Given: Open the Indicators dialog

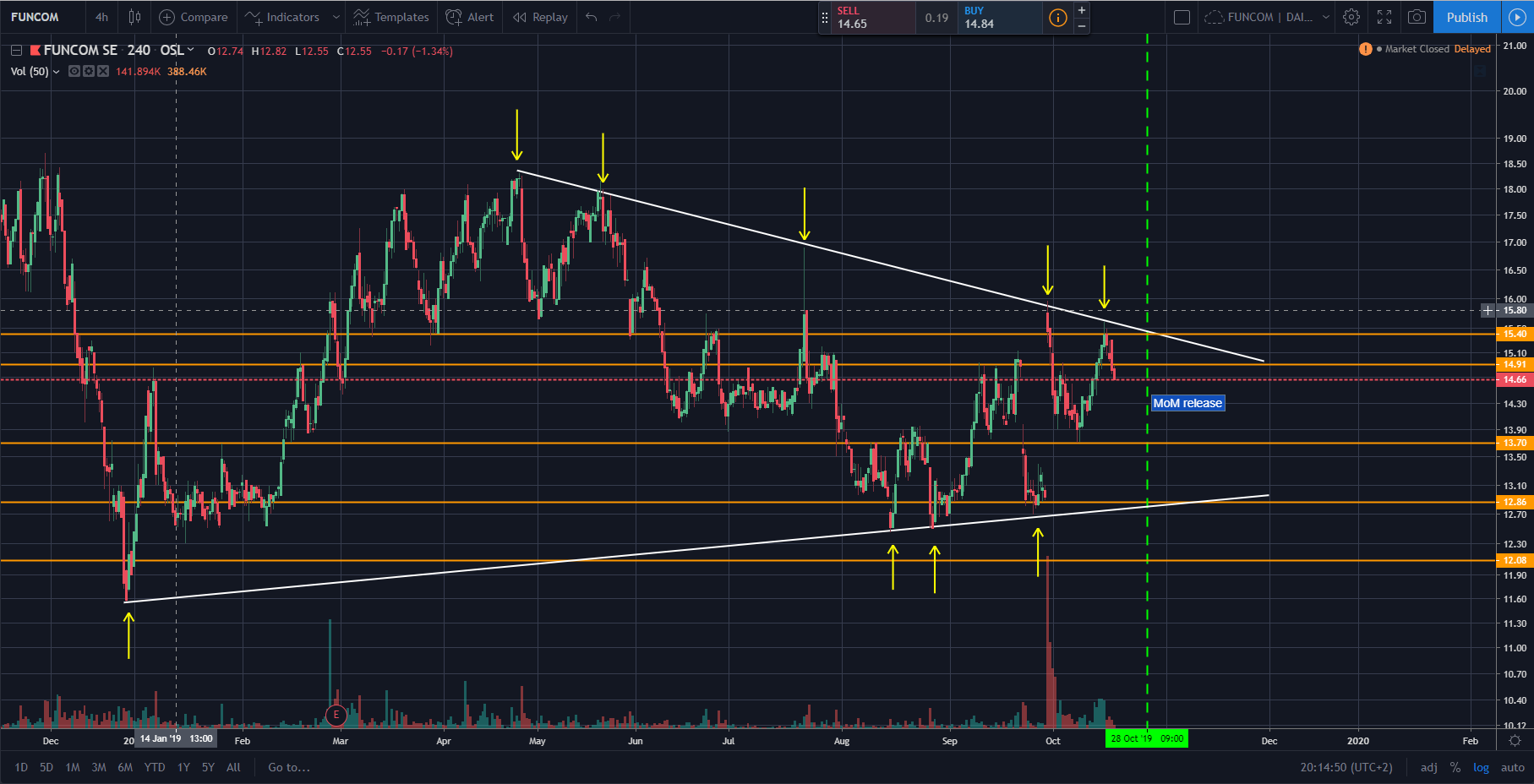Looking at the screenshot, I should tap(283, 17).
